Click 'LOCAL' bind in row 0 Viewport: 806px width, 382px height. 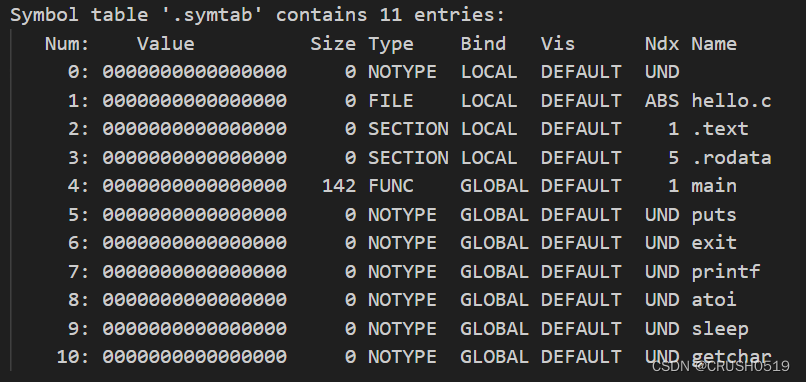(489, 72)
